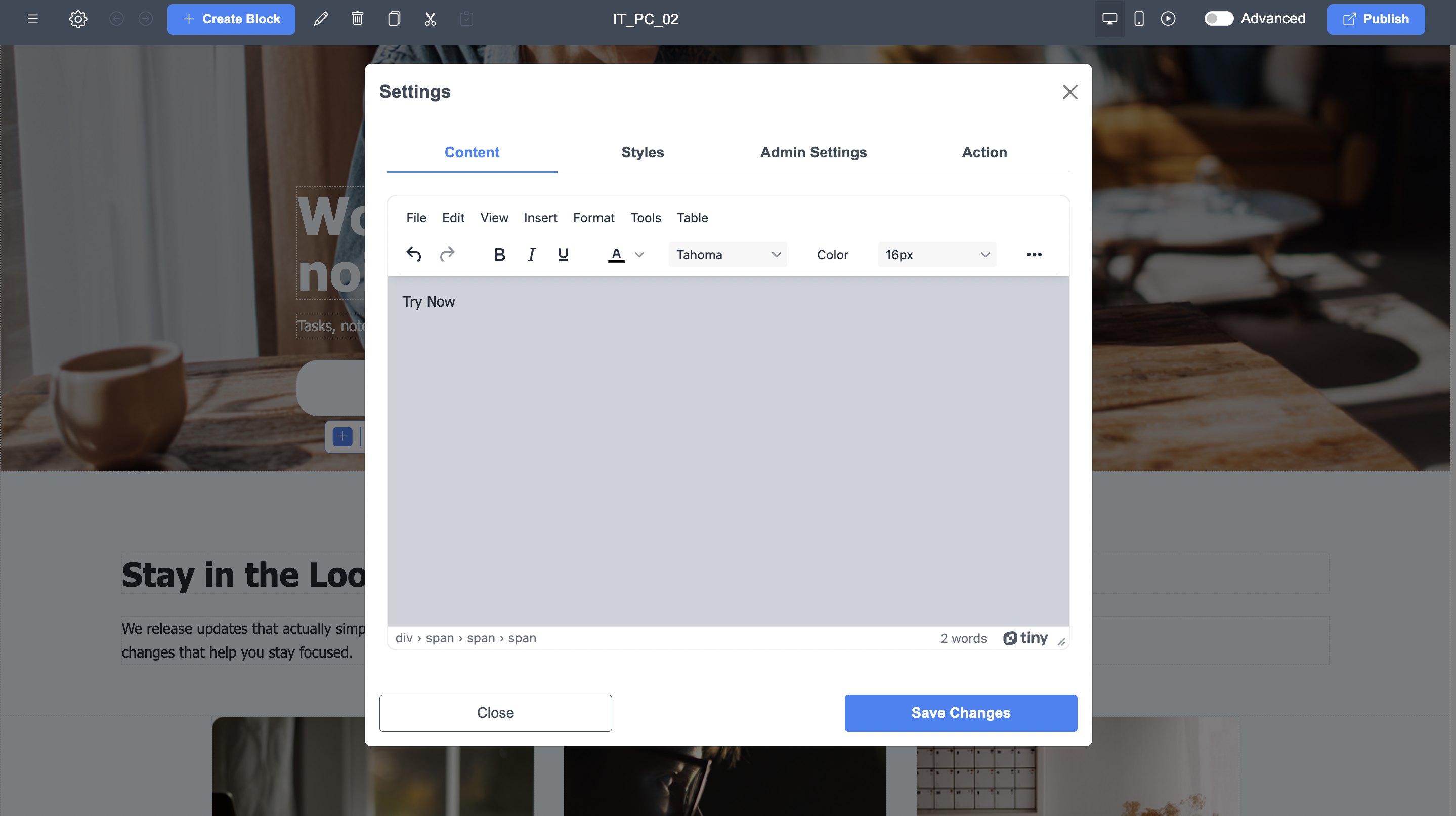Image resolution: width=1456 pixels, height=816 pixels.
Task: Click the Bold formatting icon
Action: point(499,255)
